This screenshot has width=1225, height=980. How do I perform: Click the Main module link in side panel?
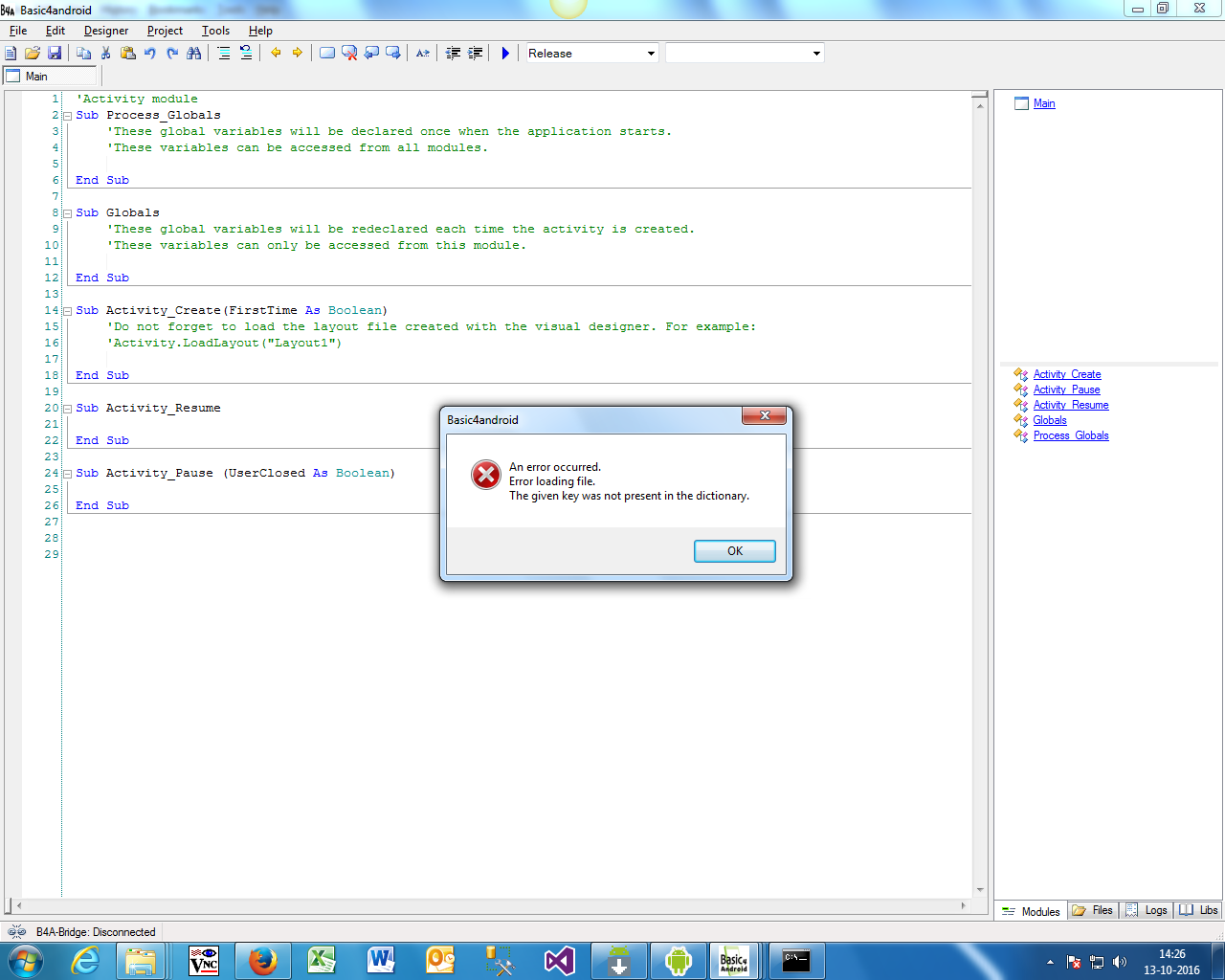(1044, 103)
